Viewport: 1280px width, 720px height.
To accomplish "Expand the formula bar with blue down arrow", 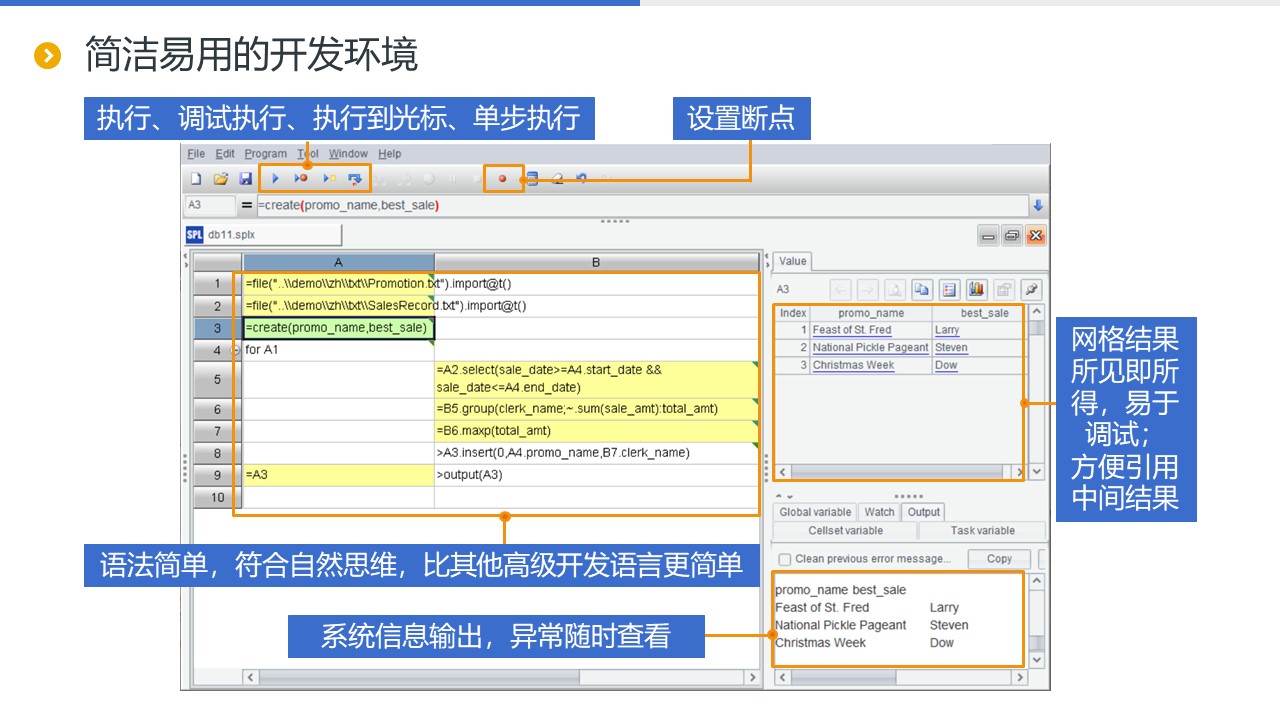I will pyautogui.click(x=1037, y=205).
